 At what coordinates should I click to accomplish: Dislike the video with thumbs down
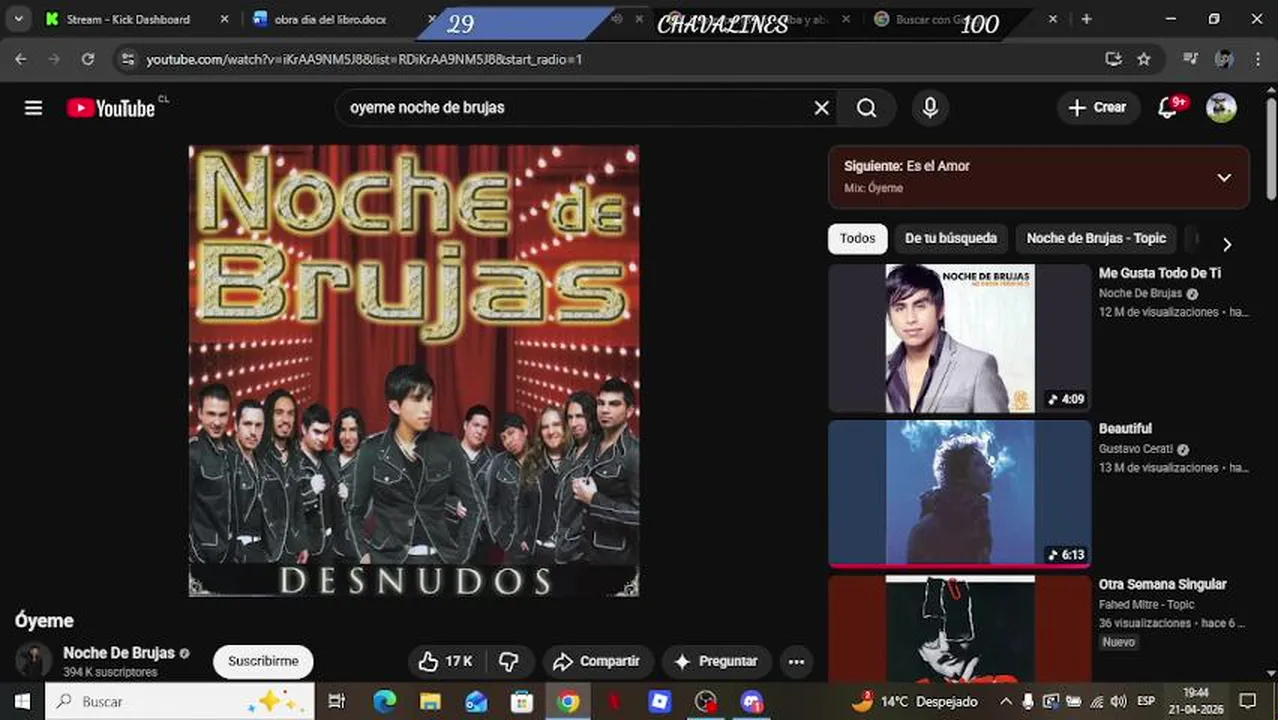click(x=509, y=661)
